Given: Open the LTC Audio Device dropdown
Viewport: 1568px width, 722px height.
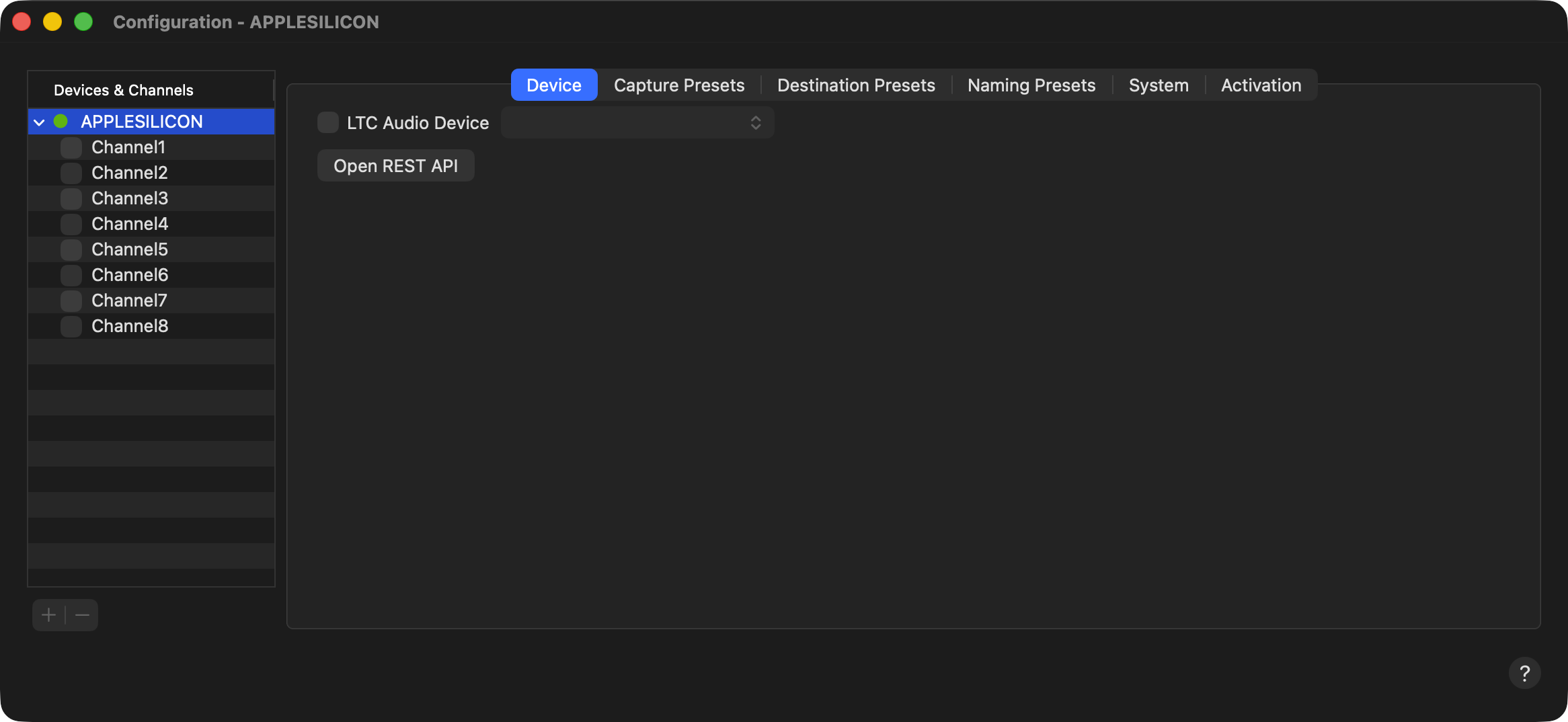Looking at the screenshot, I should (637, 122).
